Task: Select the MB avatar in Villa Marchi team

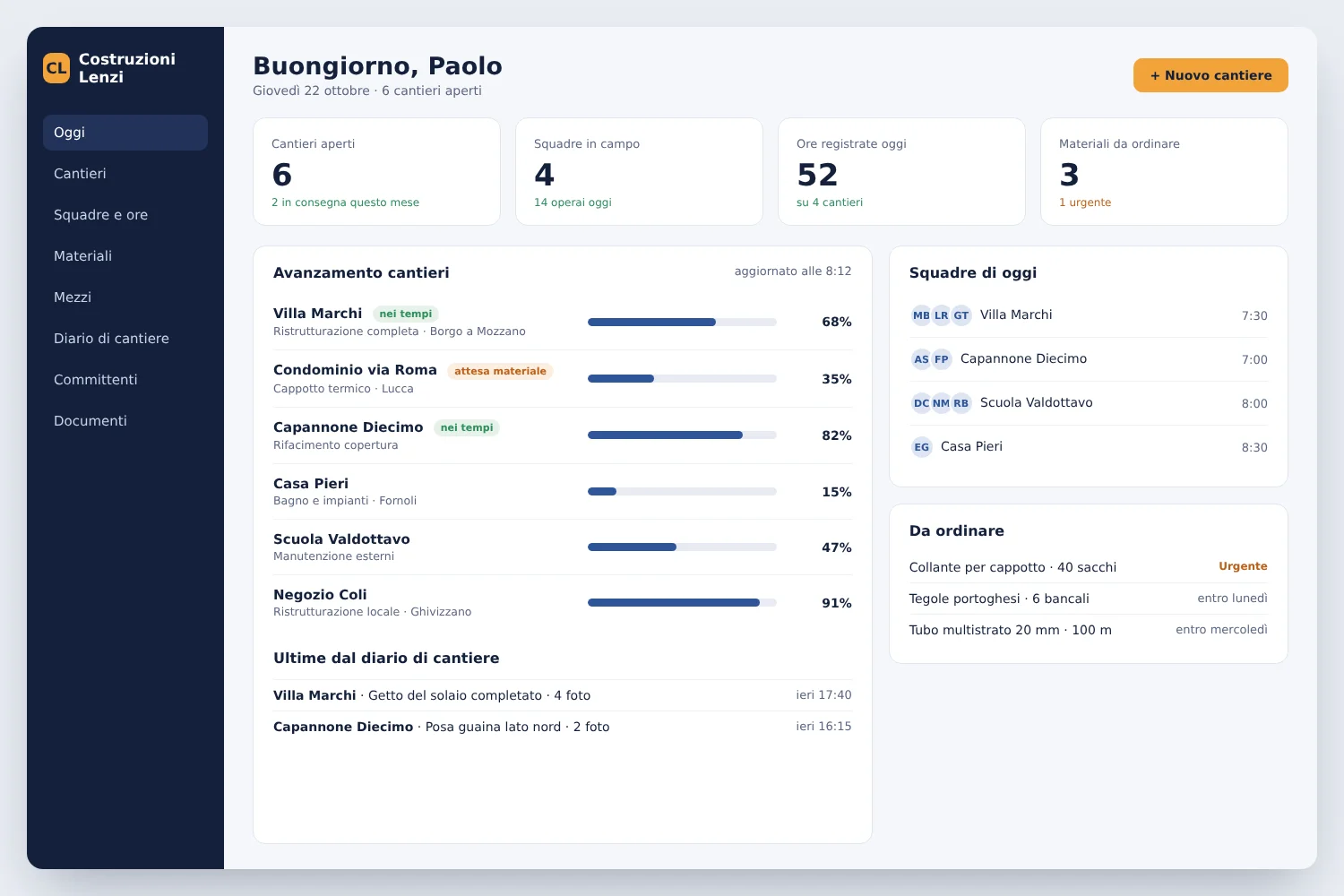Action: click(x=921, y=315)
